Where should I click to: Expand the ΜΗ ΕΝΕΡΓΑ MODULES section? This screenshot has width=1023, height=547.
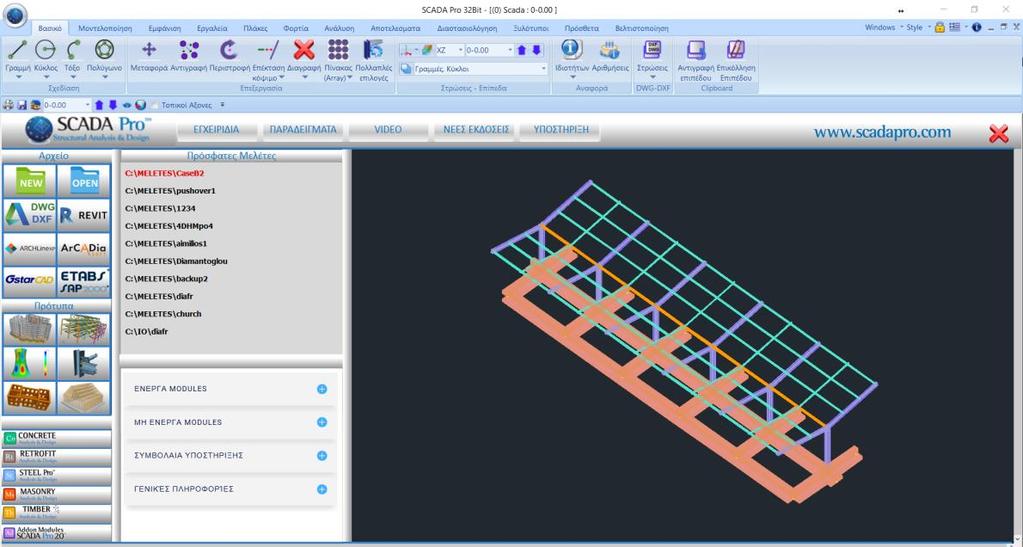pyautogui.click(x=322, y=422)
